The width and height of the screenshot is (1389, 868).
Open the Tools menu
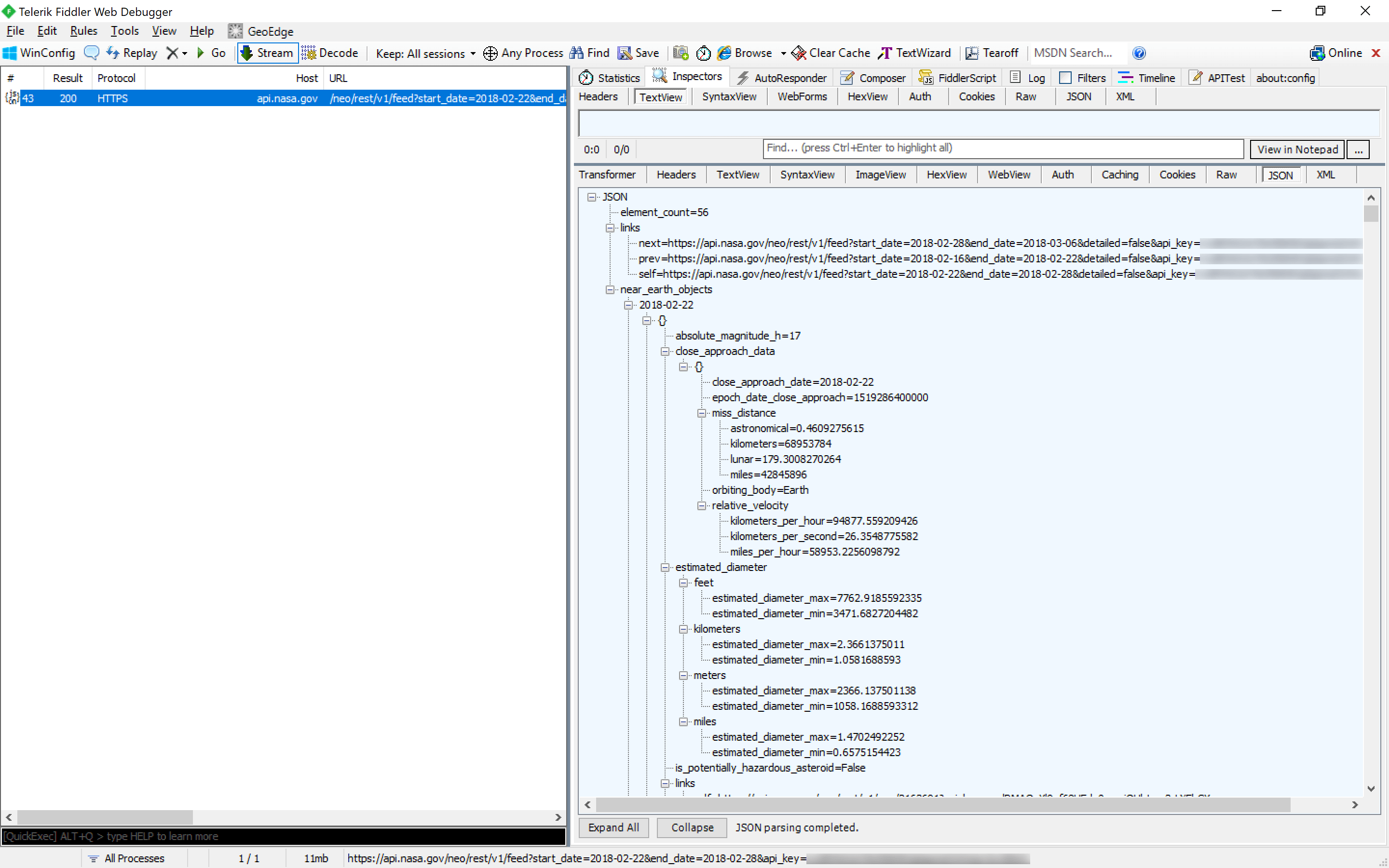point(124,31)
